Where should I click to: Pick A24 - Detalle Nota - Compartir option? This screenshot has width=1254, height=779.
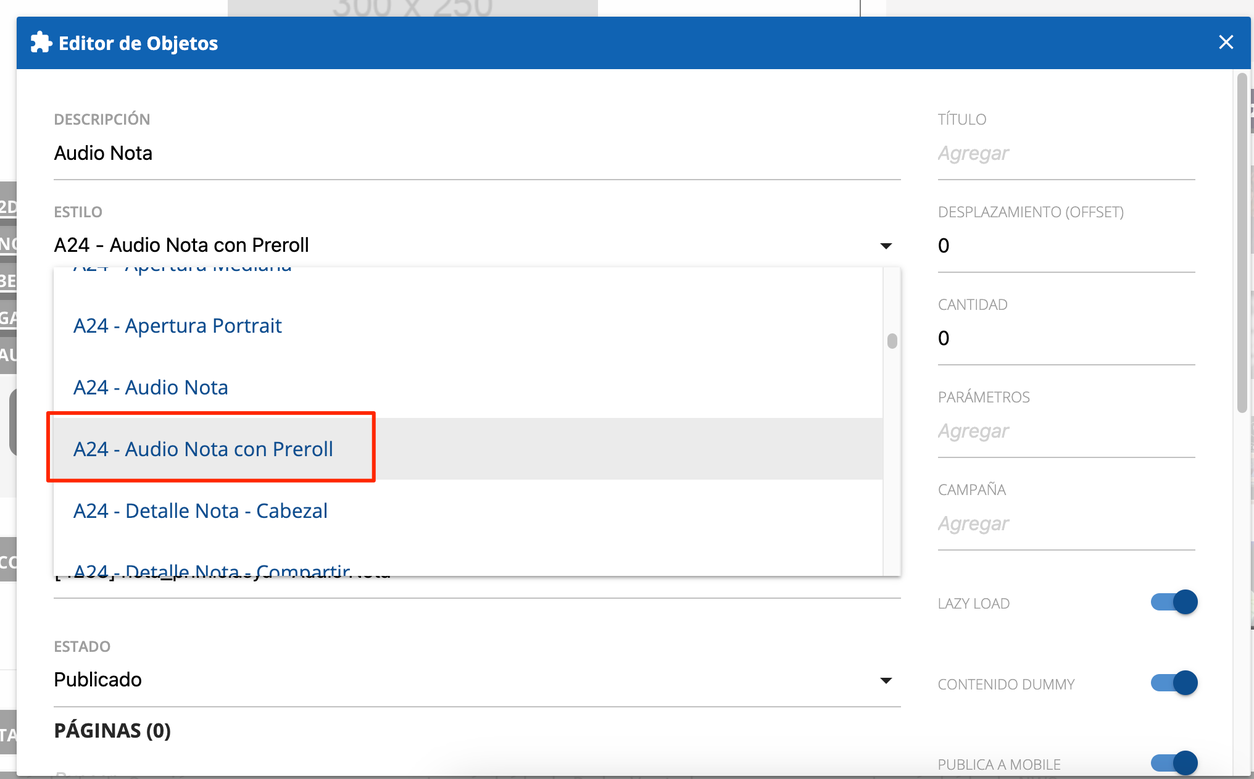(x=211, y=567)
